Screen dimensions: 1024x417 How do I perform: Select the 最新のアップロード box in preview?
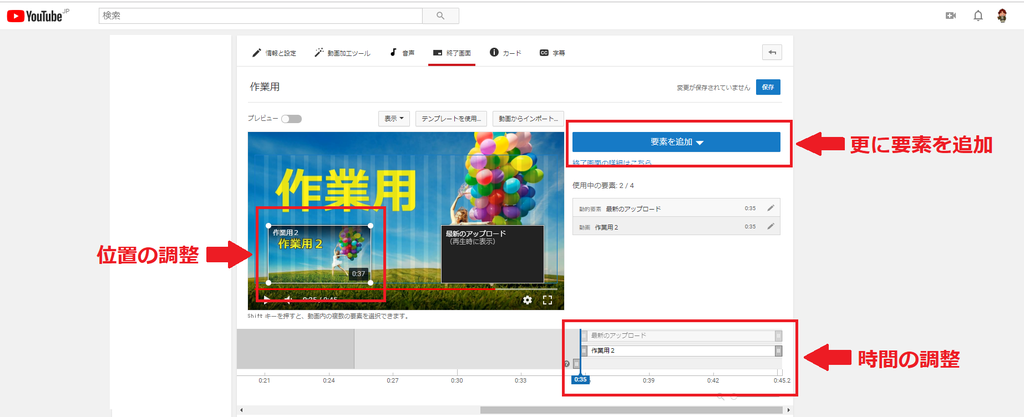492,254
